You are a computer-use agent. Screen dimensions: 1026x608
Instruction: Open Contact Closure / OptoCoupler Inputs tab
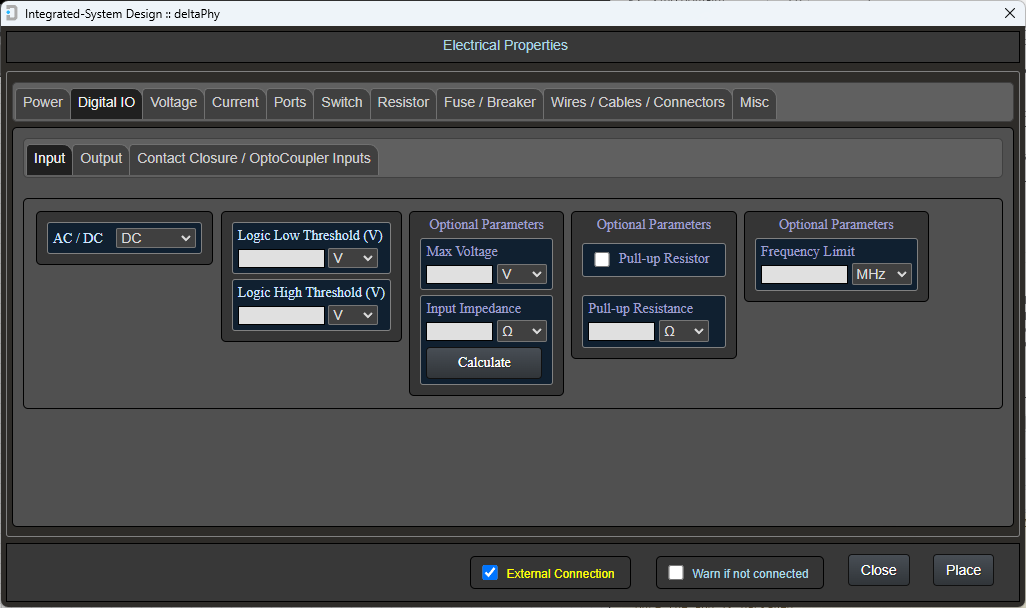(x=254, y=159)
